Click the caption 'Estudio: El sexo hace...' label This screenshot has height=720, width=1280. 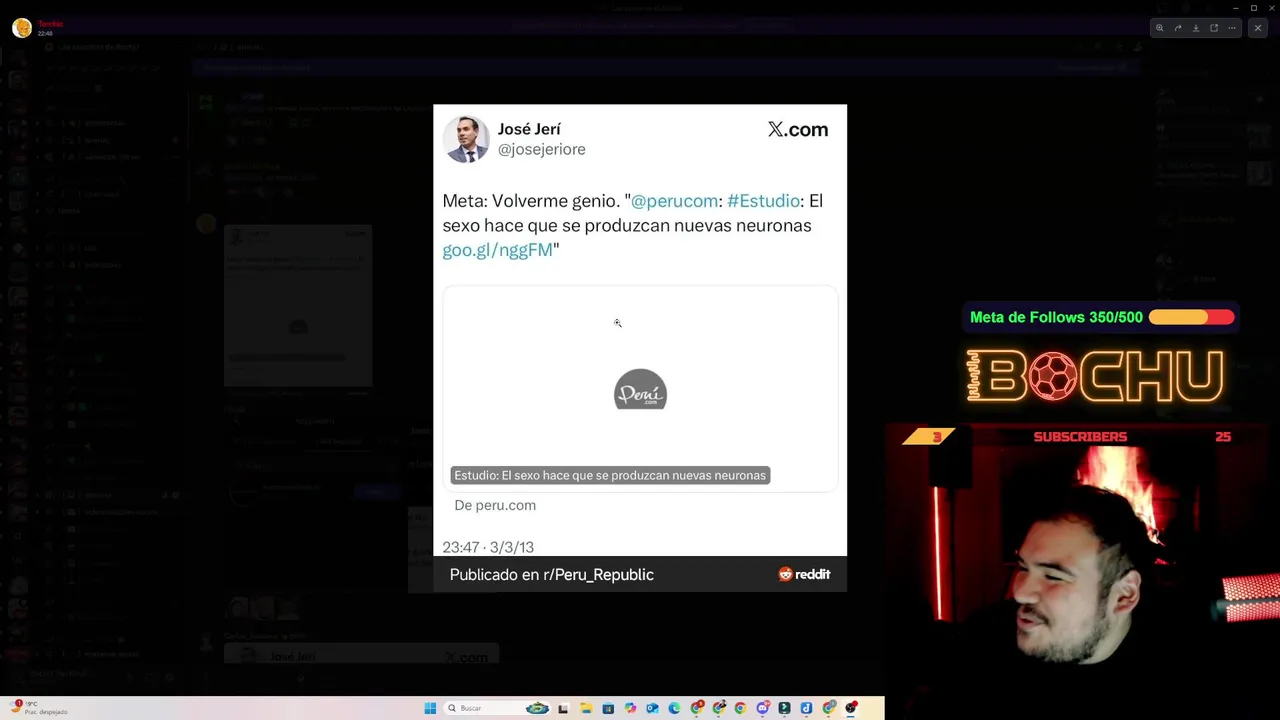point(609,475)
